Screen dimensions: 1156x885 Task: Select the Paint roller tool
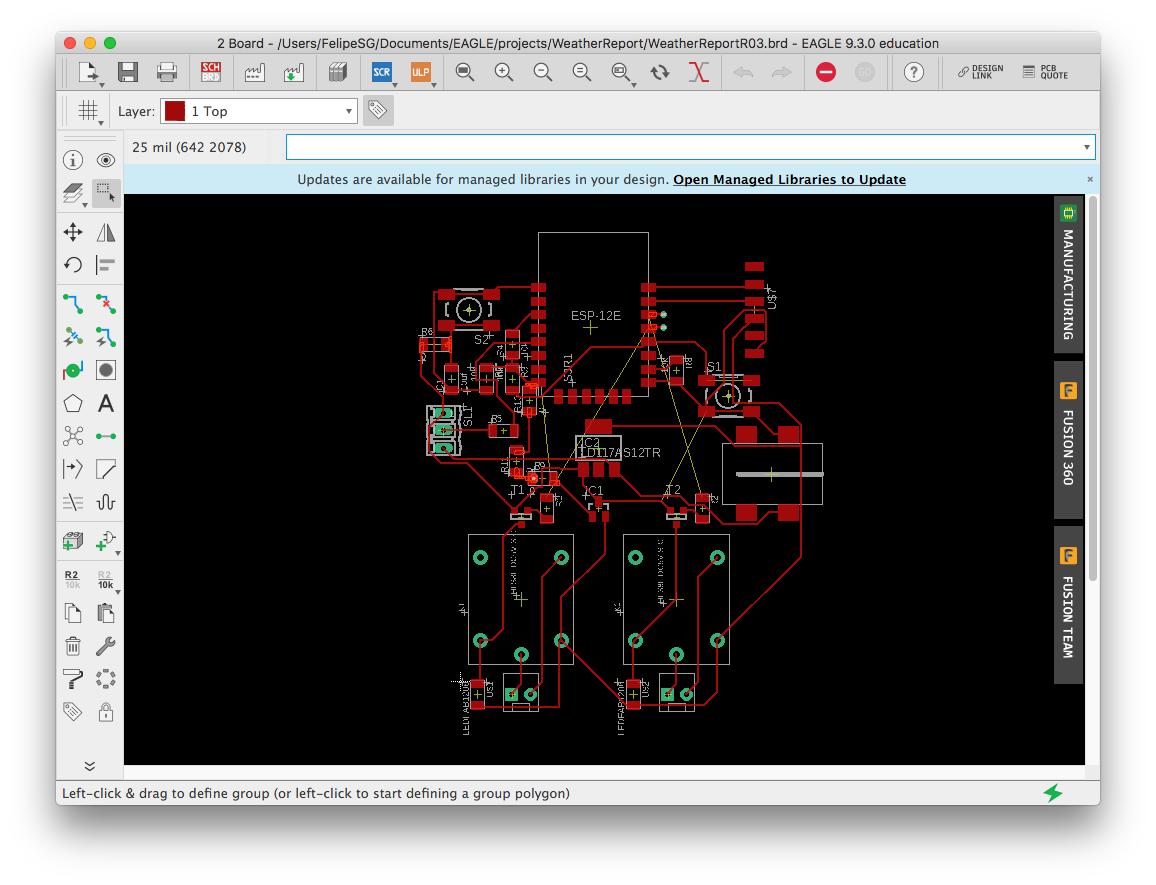73,678
